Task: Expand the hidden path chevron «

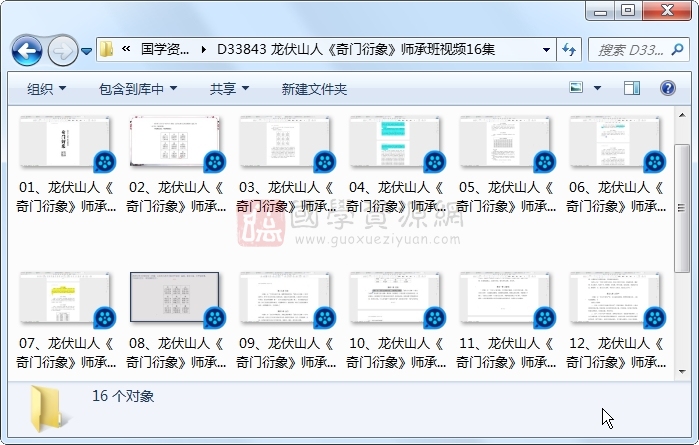Action: coord(126,49)
